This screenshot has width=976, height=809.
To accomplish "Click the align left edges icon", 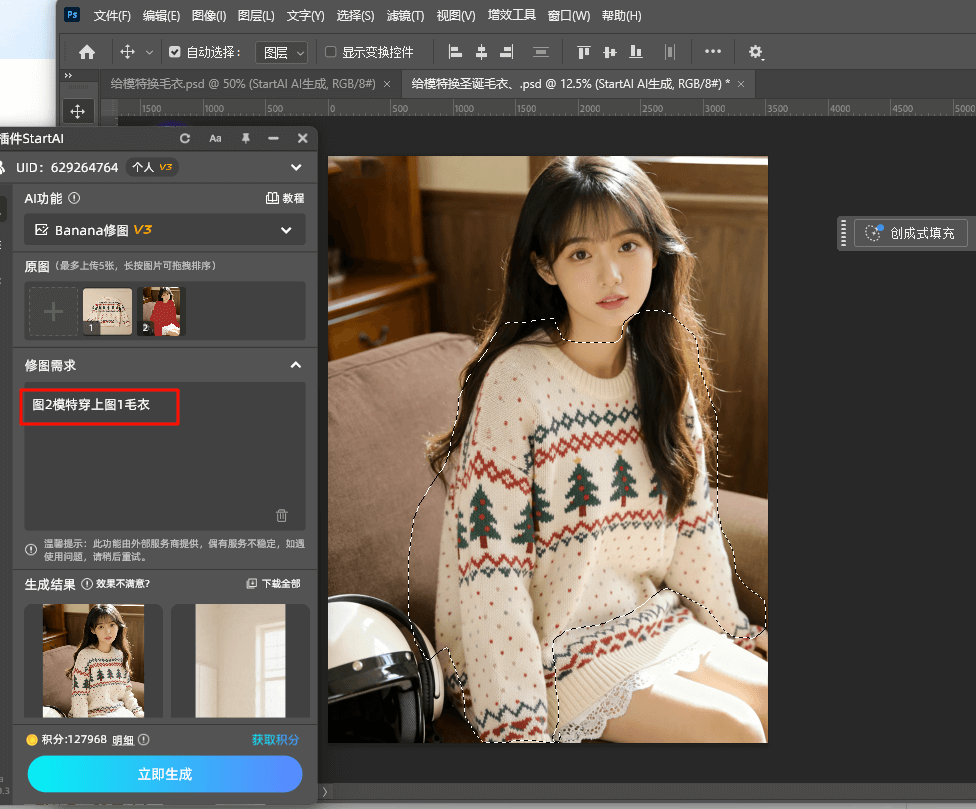I will pyautogui.click(x=455, y=52).
